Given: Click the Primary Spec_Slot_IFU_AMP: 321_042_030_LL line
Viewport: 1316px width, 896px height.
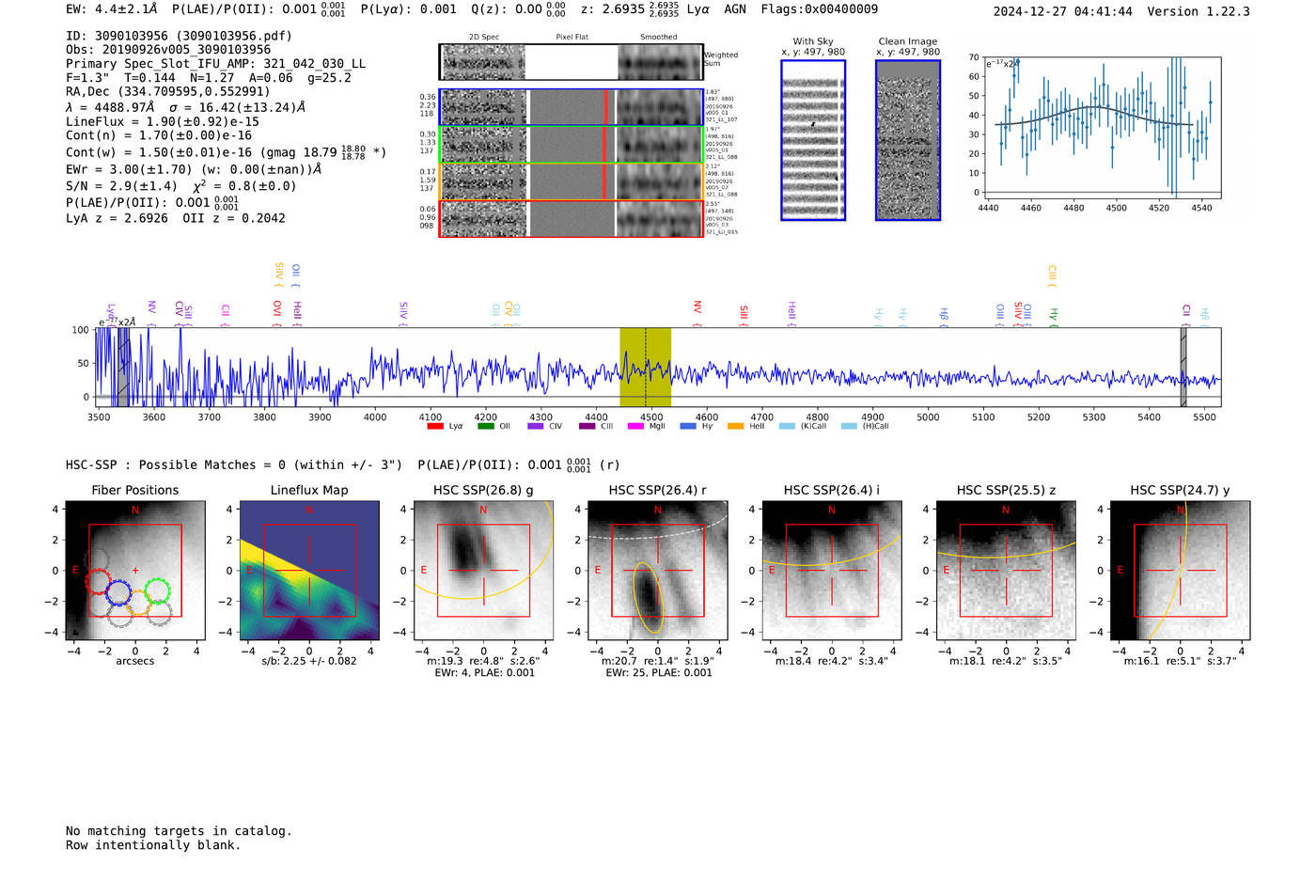Looking at the screenshot, I should click(216, 64).
